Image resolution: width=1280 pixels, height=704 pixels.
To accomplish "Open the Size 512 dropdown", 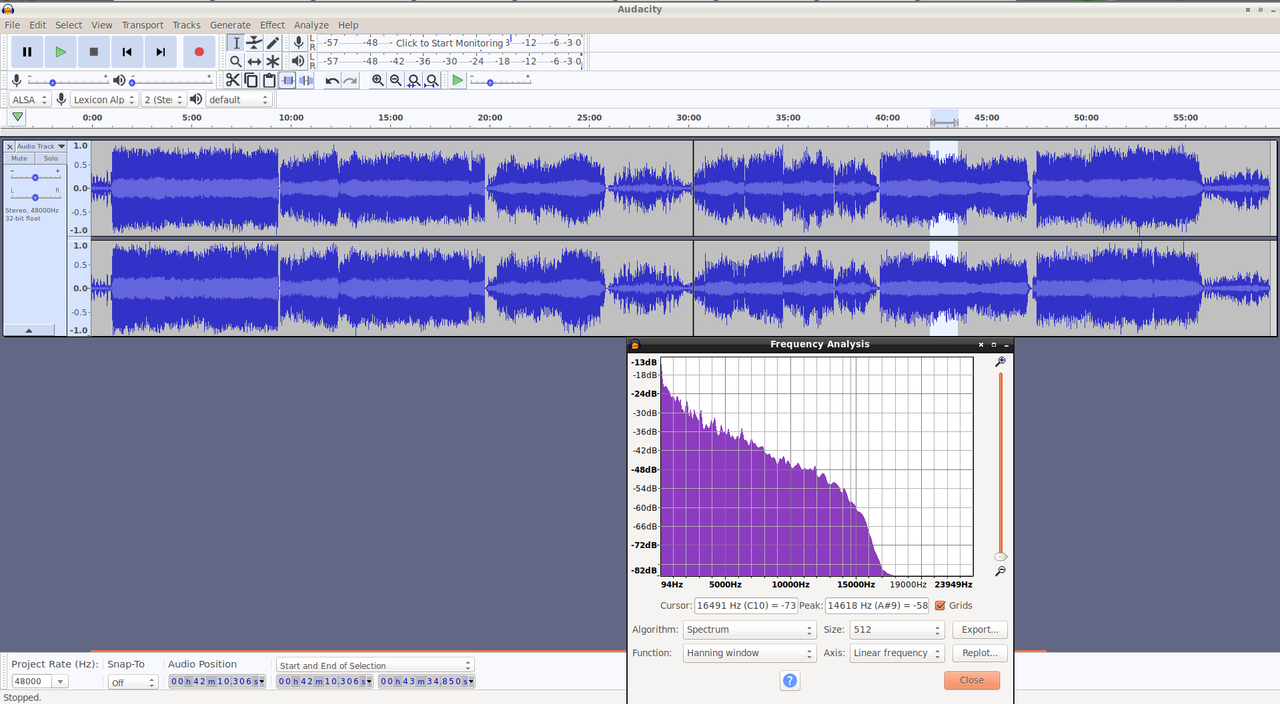I will click(x=897, y=630).
